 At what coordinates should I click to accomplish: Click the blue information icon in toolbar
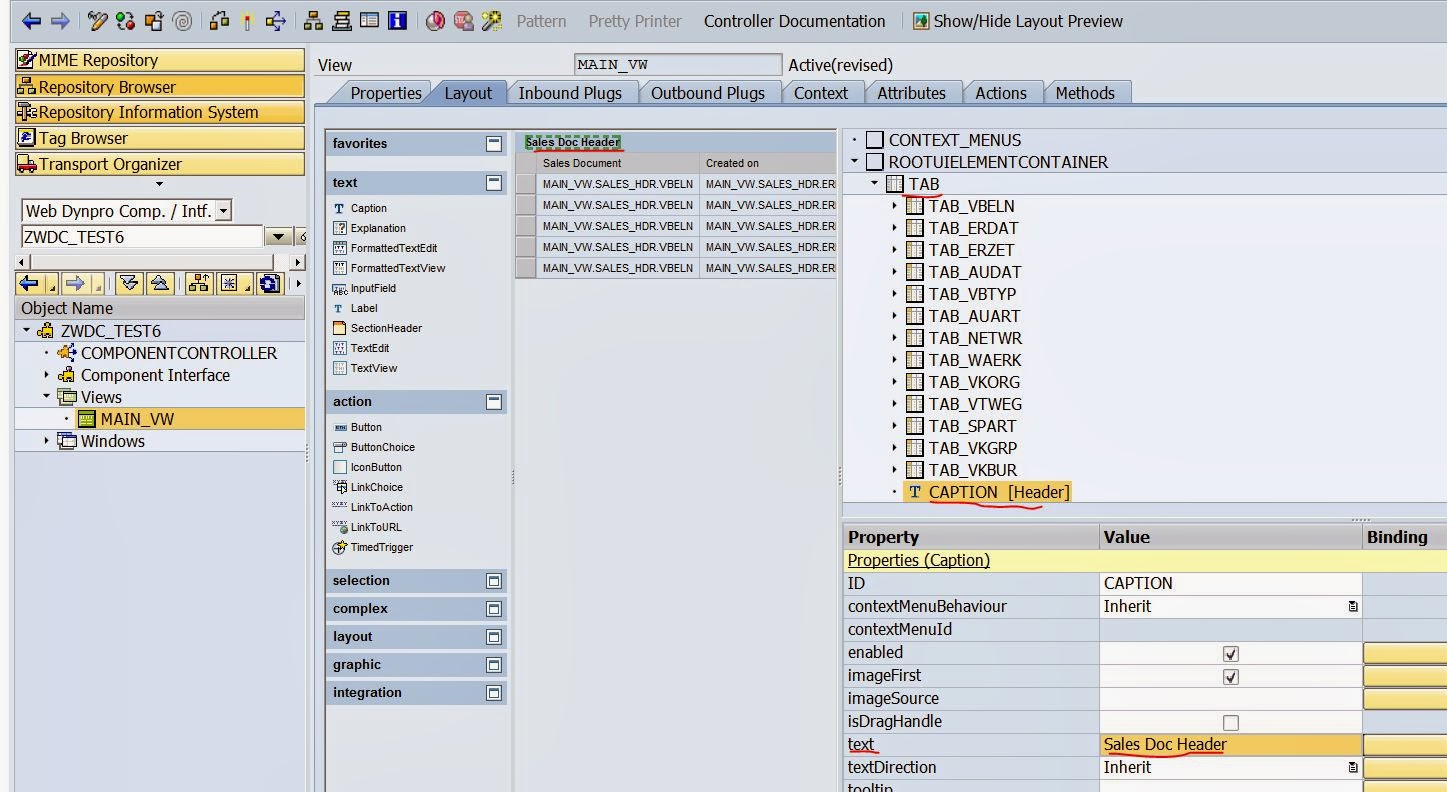point(397,21)
